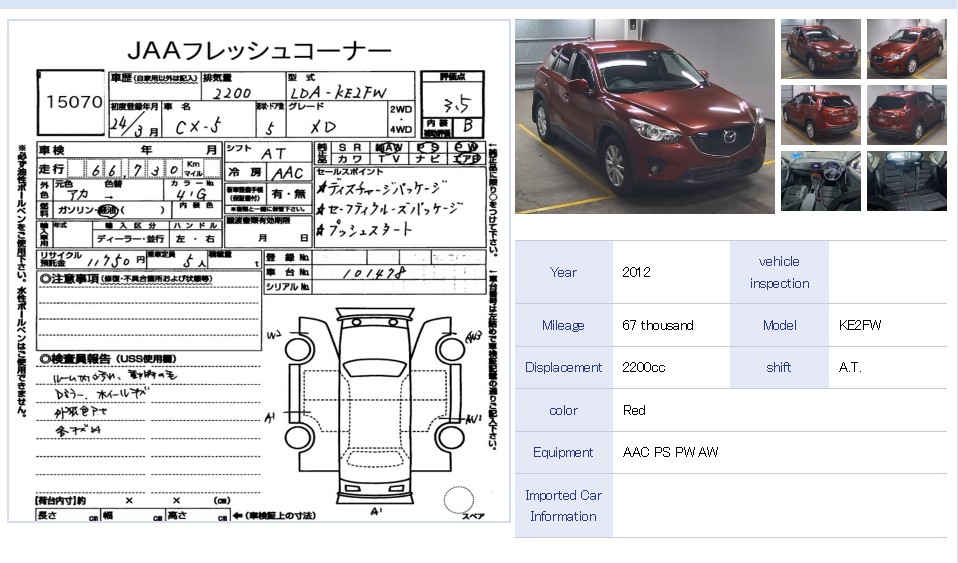Open the dashboard interior thumbnail
Image resolution: width=958 pixels, height=563 pixels.
[821, 181]
